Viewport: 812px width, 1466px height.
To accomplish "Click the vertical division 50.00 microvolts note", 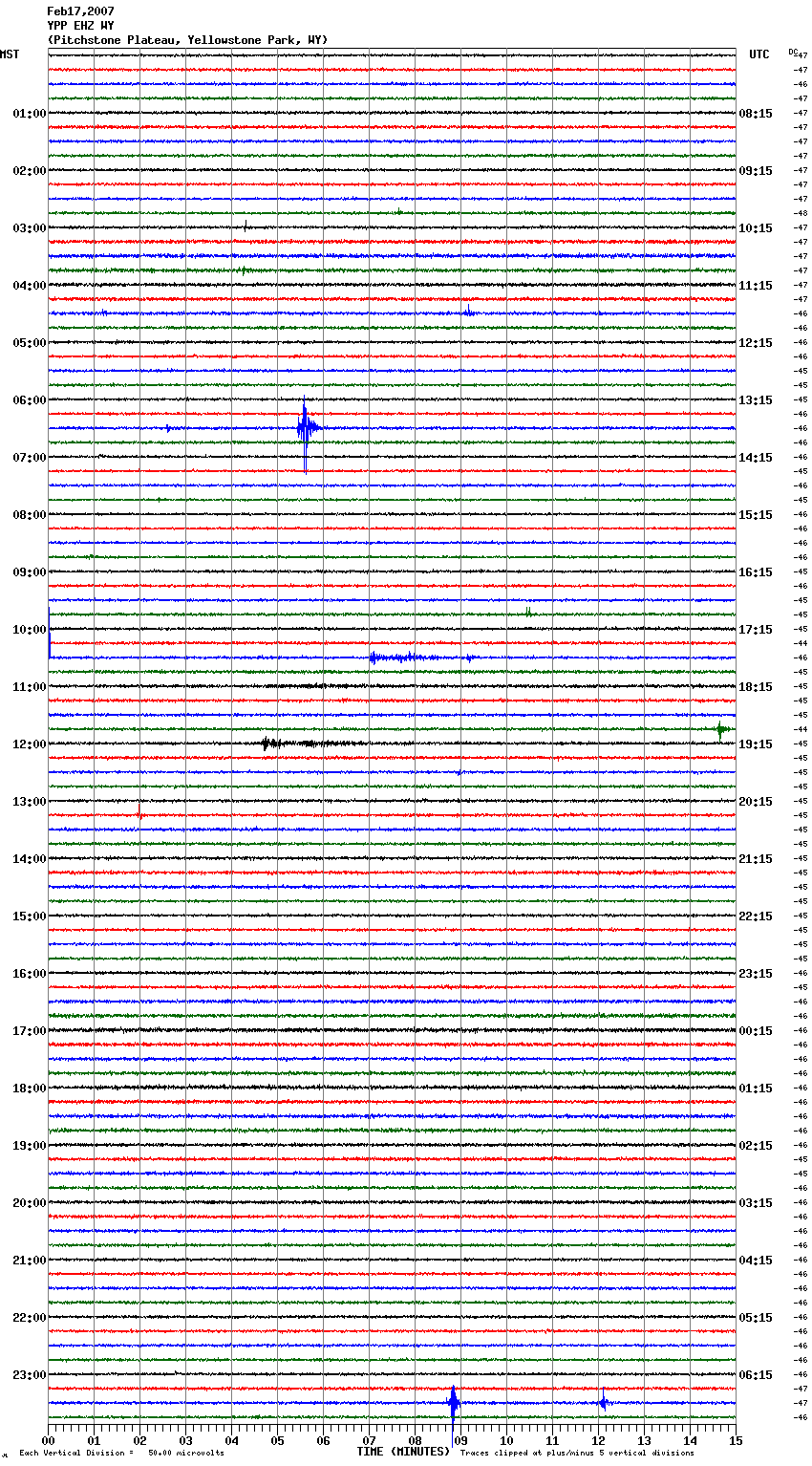I will click(x=122, y=1454).
